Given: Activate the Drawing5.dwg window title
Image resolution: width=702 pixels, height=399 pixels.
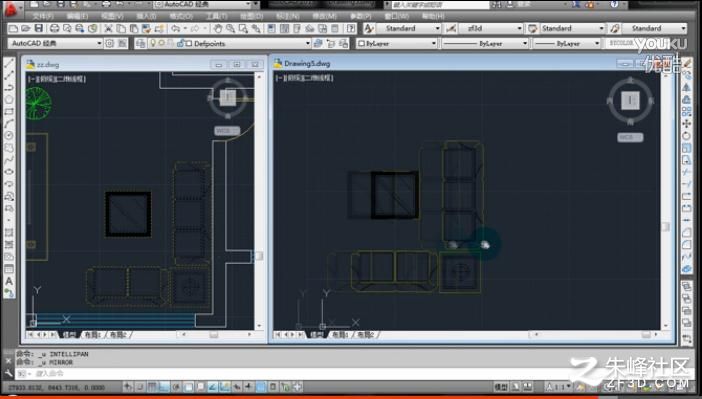Looking at the screenshot, I should tap(307, 64).
